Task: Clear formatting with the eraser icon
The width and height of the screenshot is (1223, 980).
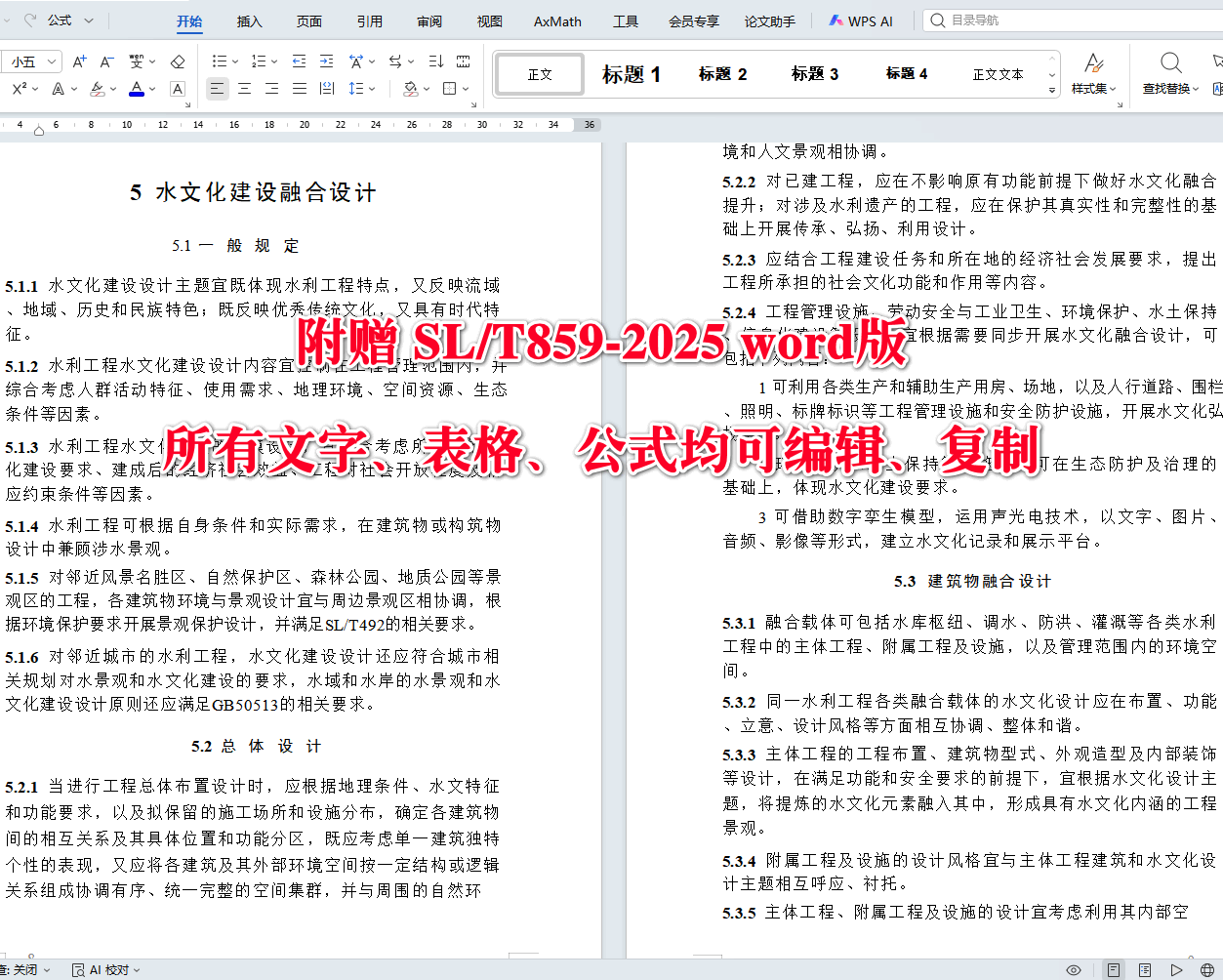Action: pyautogui.click(x=178, y=61)
